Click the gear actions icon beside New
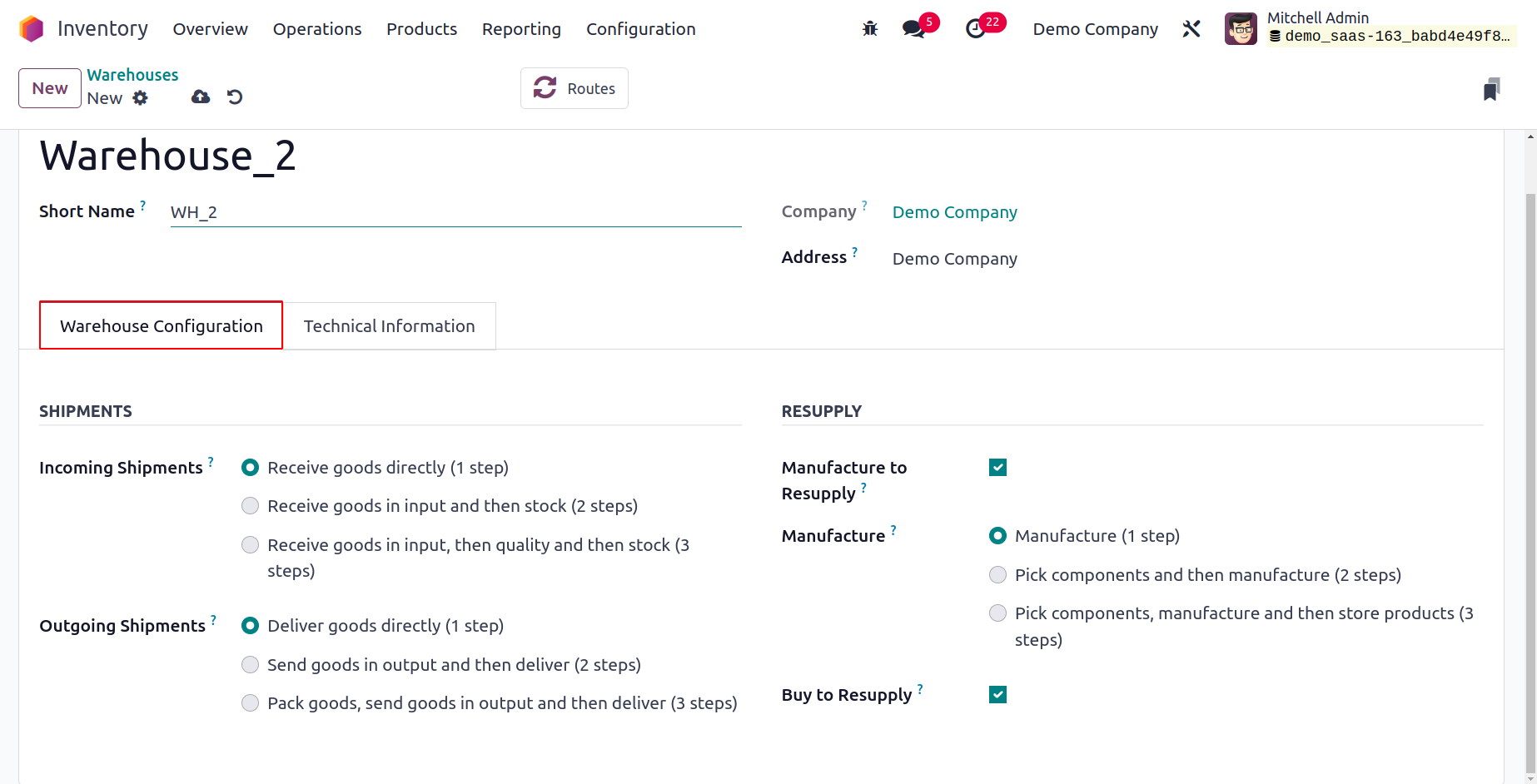 [141, 98]
